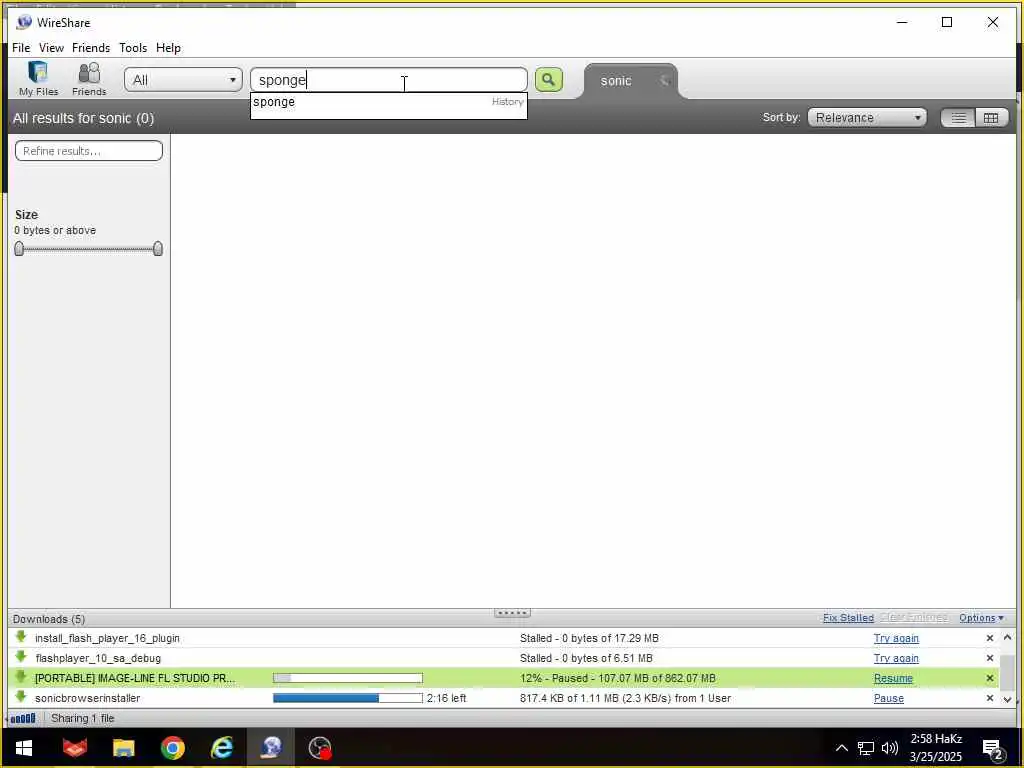This screenshot has width=1024, height=768.
Task: Open network status tray icon
Action: [x=866, y=748]
